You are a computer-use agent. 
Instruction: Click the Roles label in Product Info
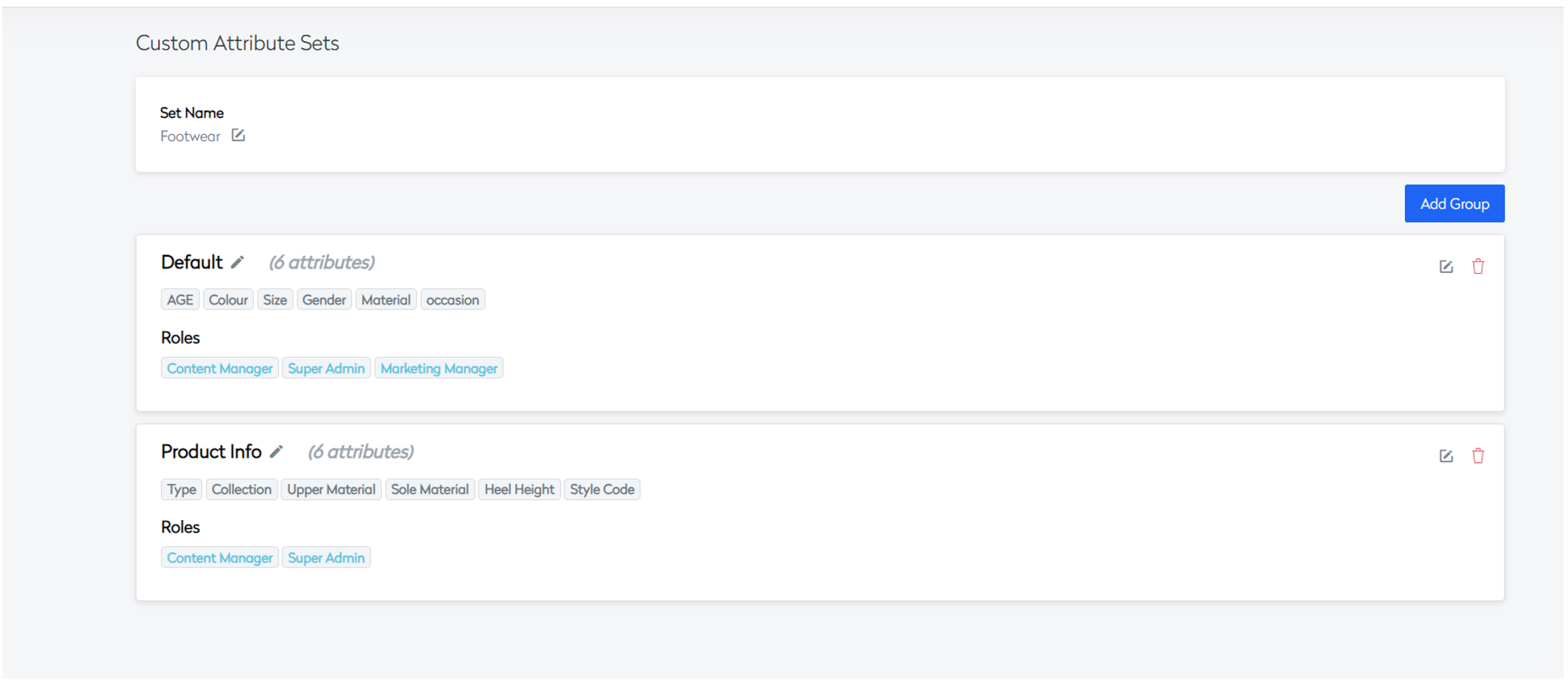click(180, 527)
